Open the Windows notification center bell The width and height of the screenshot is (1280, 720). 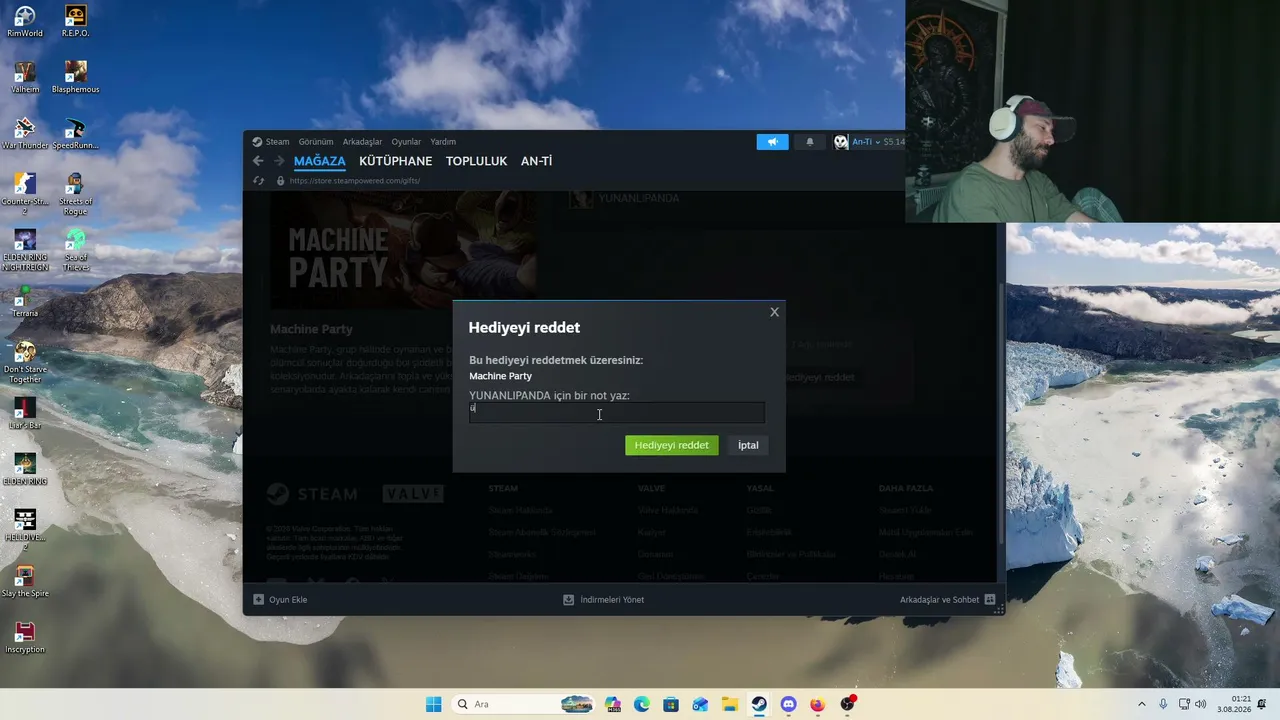coord(1264,704)
